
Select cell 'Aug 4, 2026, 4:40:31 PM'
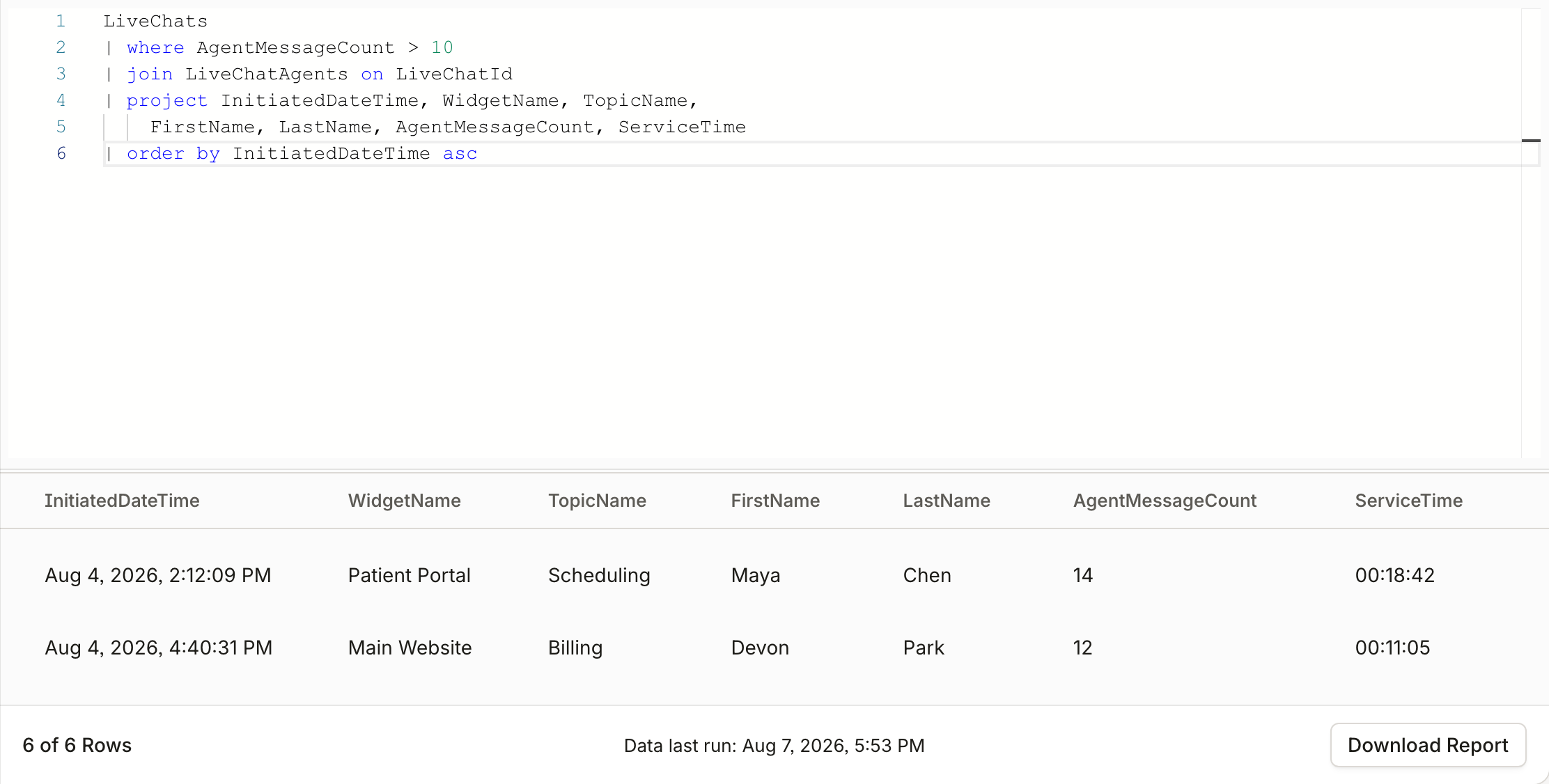point(159,648)
